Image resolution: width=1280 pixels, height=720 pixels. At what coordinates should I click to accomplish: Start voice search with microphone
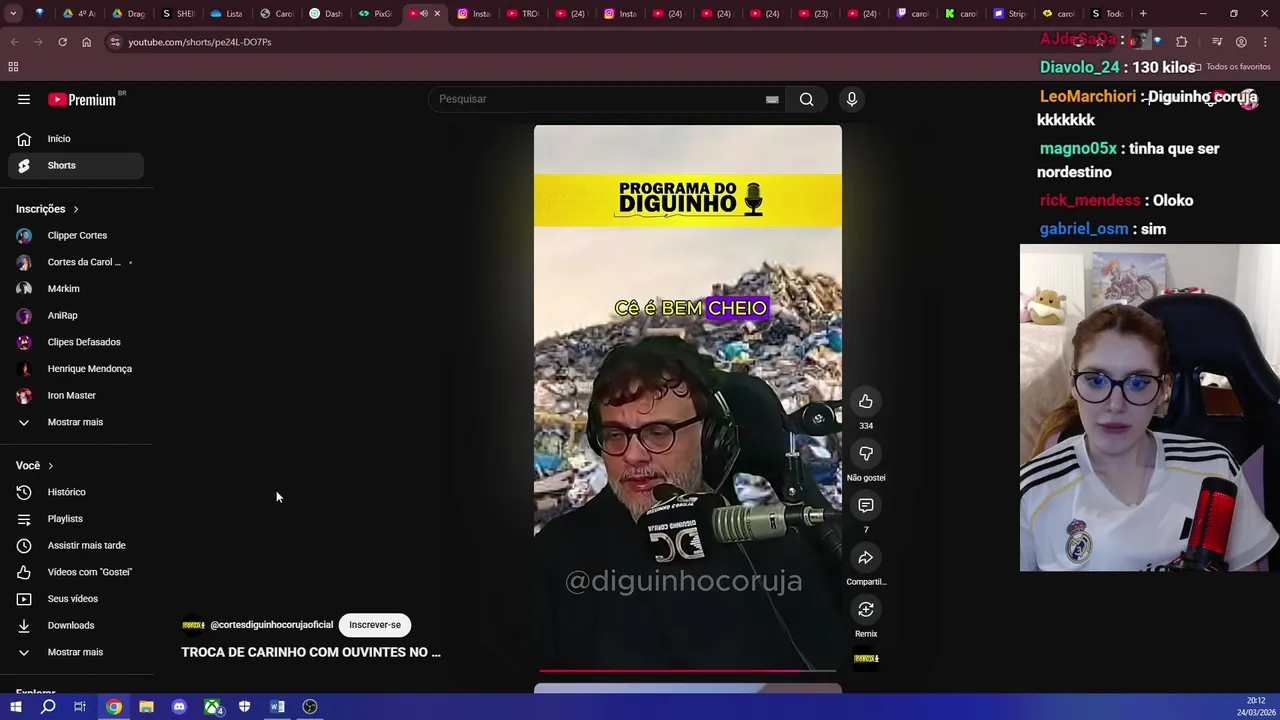[x=852, y=99]
